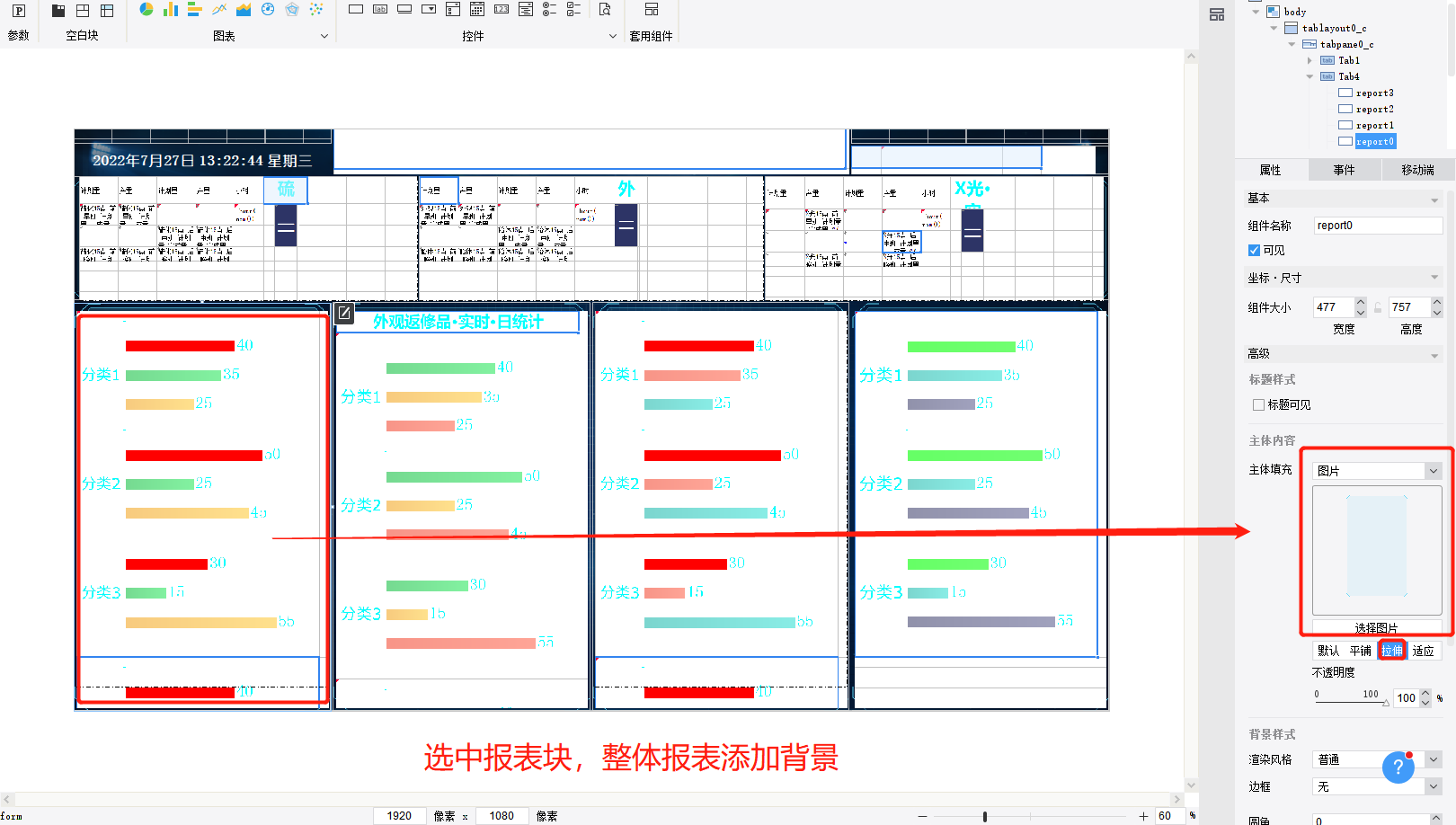Pick the number 123 widget icon
Viewport: 1456px width, 825px height.
point(502,9)
